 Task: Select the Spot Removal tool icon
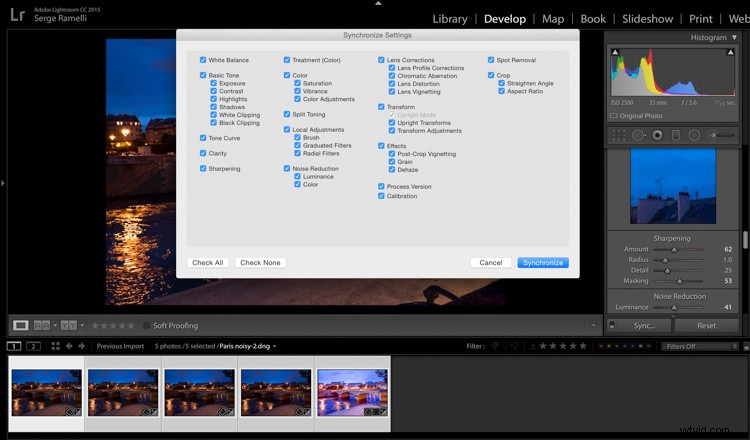tap(638, 135)
